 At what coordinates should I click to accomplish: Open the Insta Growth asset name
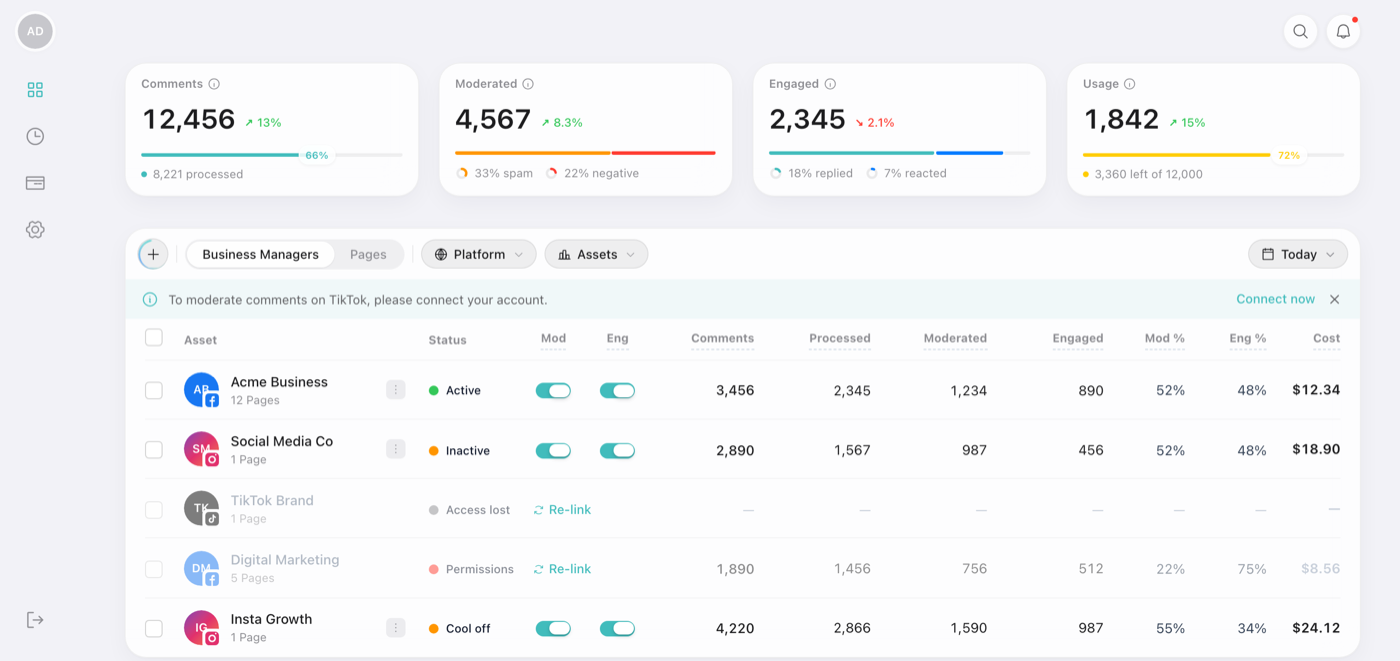click(x=271, y=619)
